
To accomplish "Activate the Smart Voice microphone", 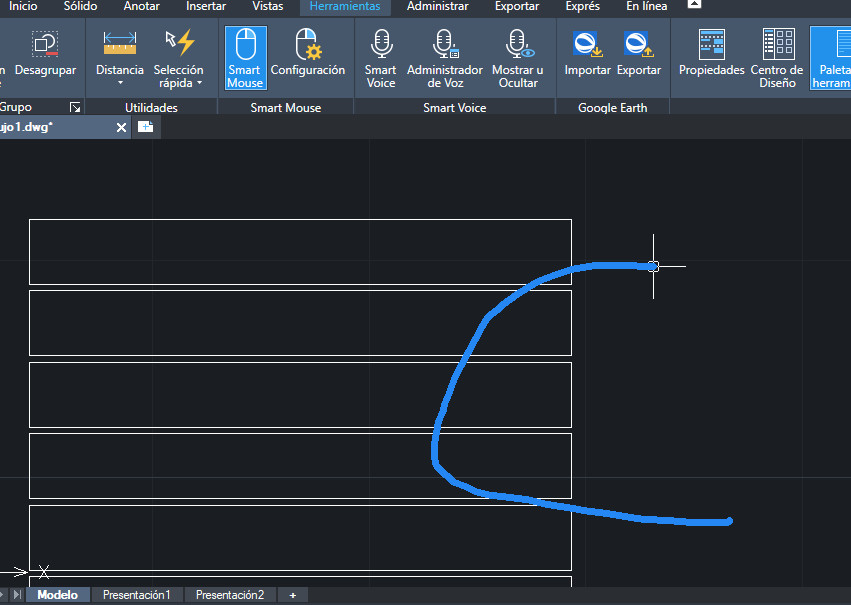I will coord(381,44).
